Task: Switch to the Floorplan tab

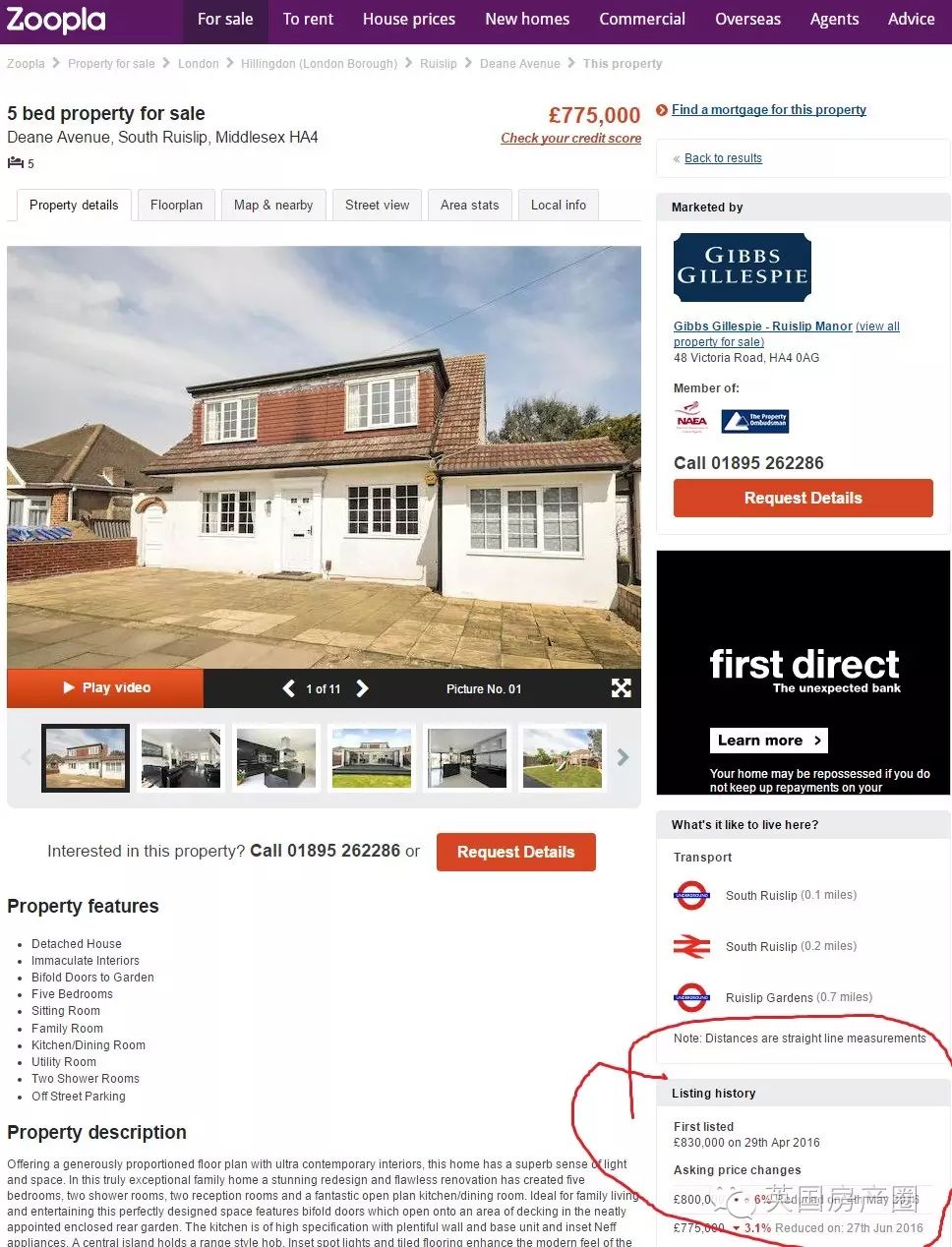Action: coord(176,205)
